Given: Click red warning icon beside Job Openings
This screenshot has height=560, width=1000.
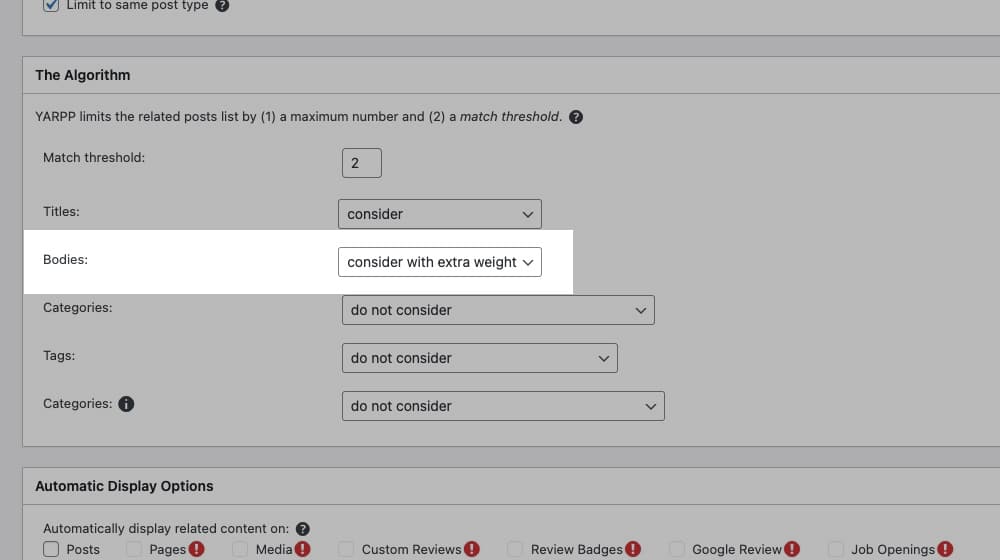Looking at the screenshot, I should 945,549.
